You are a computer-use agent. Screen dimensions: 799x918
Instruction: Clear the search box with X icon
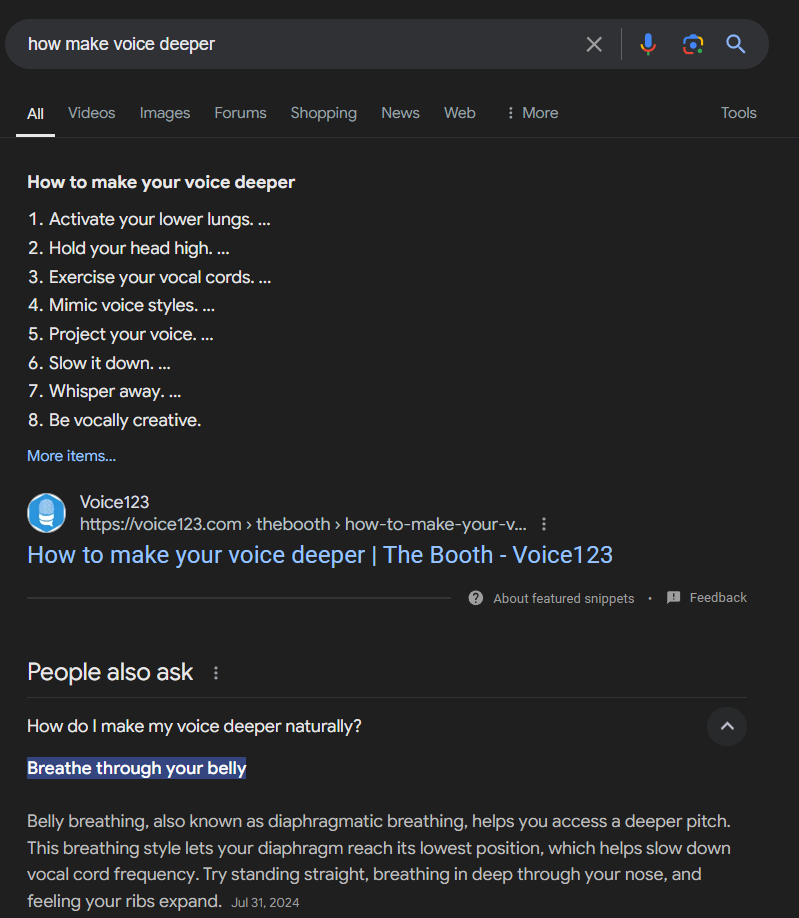click(x=594, y=44)
